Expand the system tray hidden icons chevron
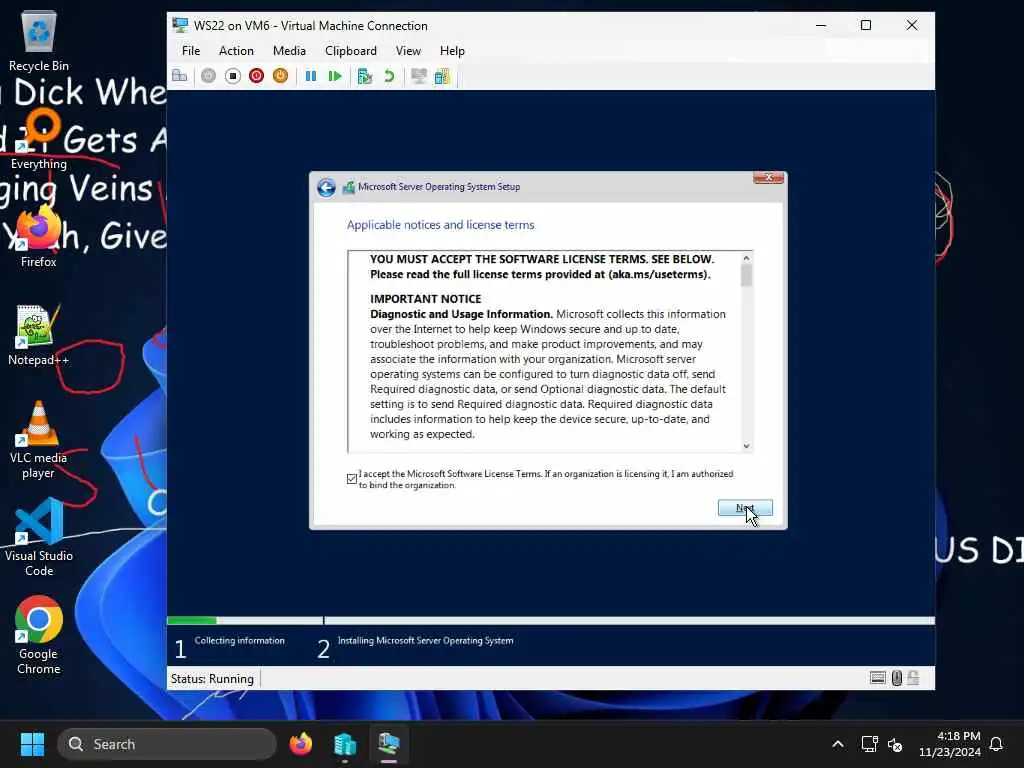 (x=838, y=744)
